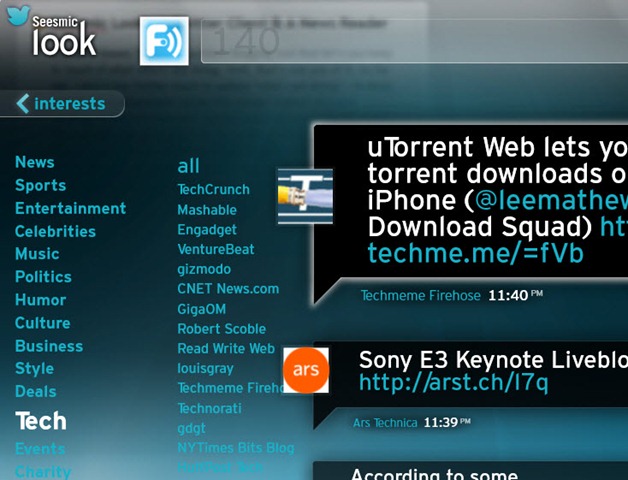Screen dimensions: 628x480
Task: Filter by gdgt source
Action: [191, 428]
